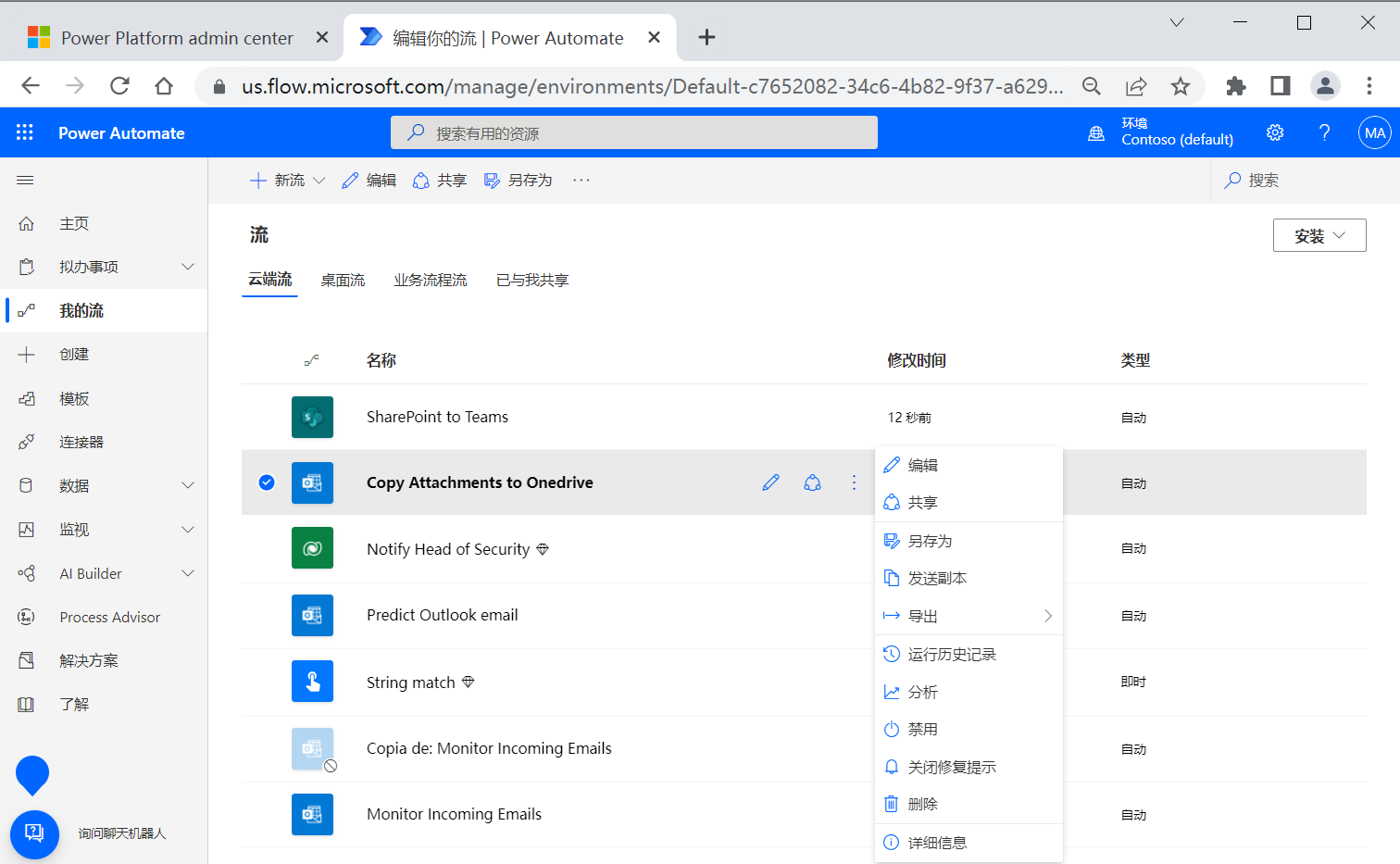Open the MA account avatar

coord(1375,132)
